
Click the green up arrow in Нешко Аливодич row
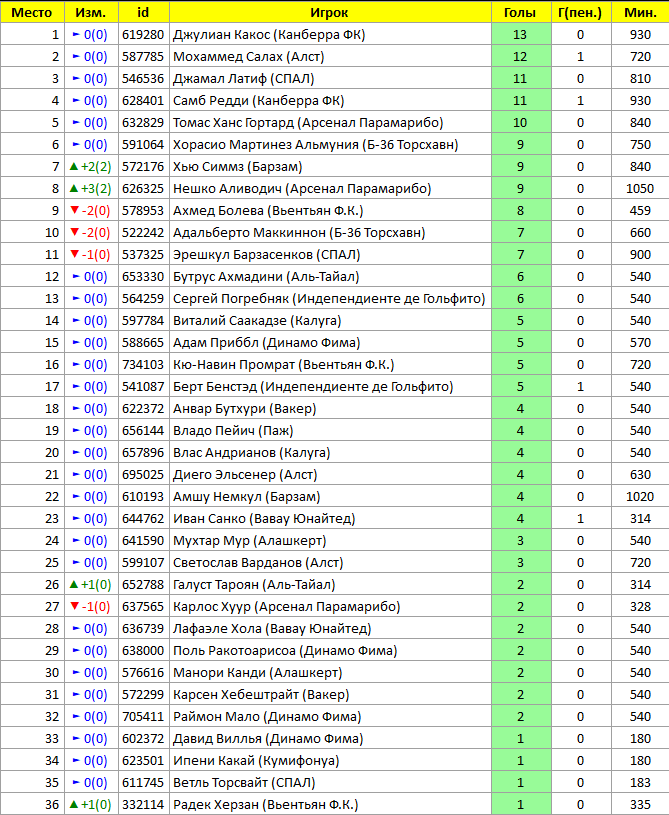74,188
